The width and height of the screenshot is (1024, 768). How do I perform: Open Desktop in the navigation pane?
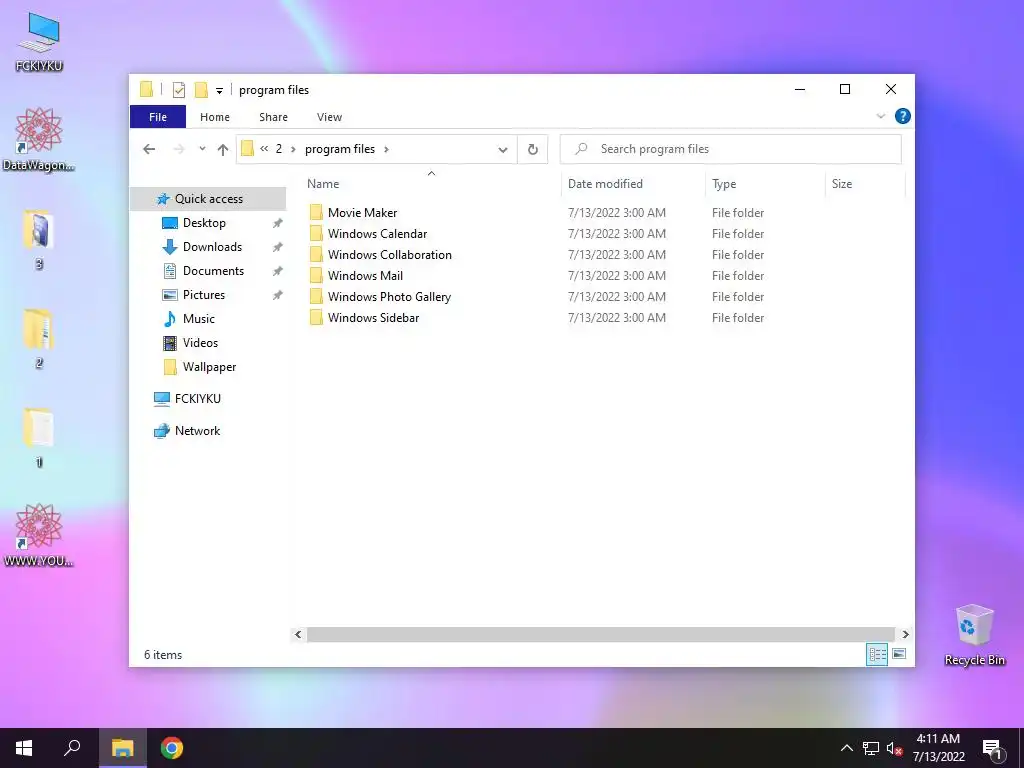tap(204, 223)
